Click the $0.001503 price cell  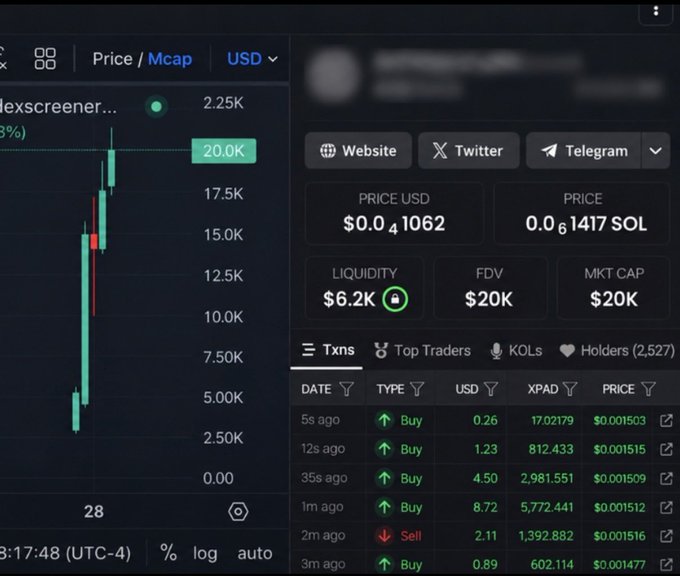pos(619,420)
